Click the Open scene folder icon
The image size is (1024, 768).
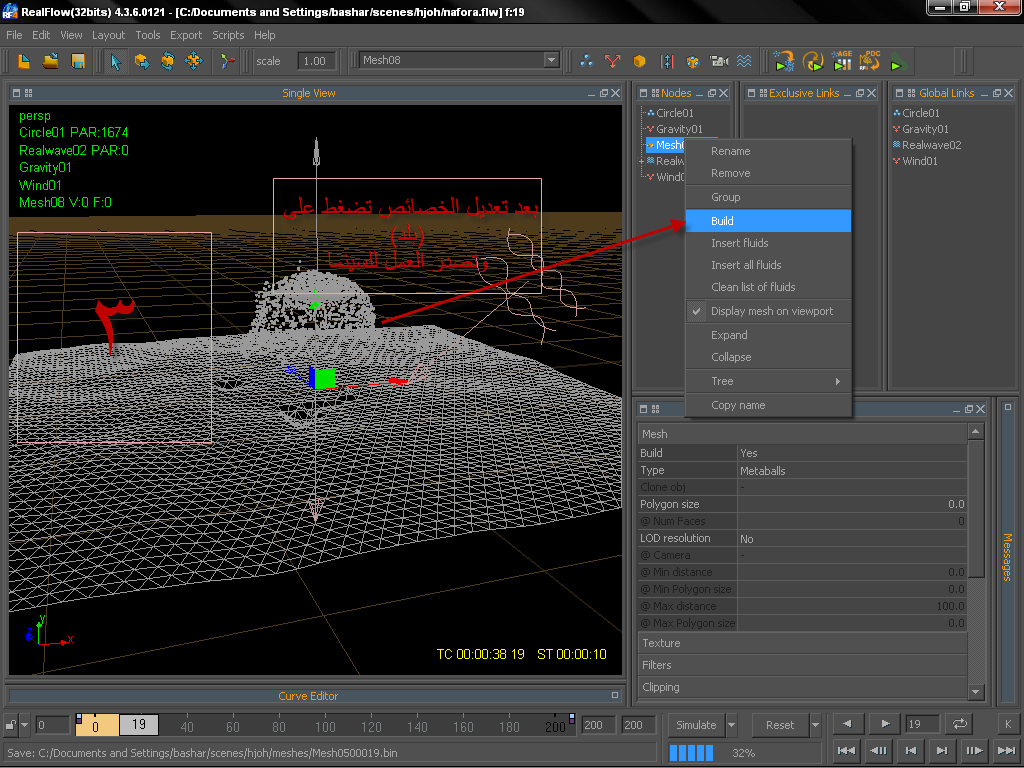coord(50,61)
